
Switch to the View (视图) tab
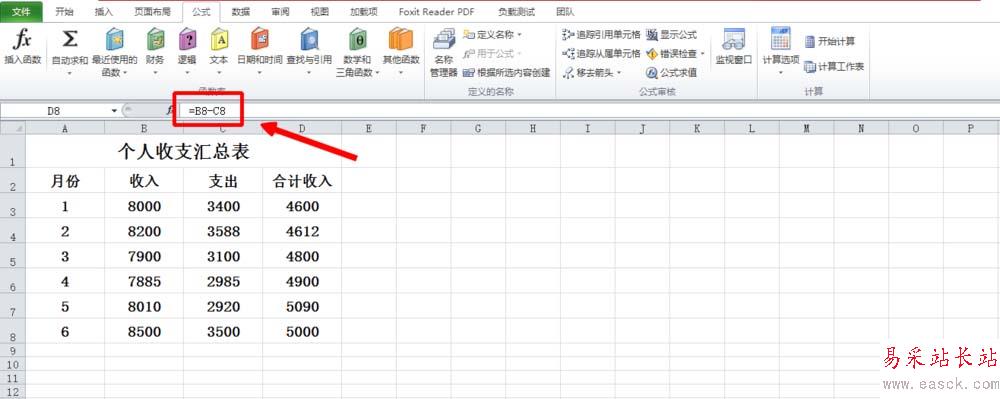pyautogui.click(x=320, y=11)
